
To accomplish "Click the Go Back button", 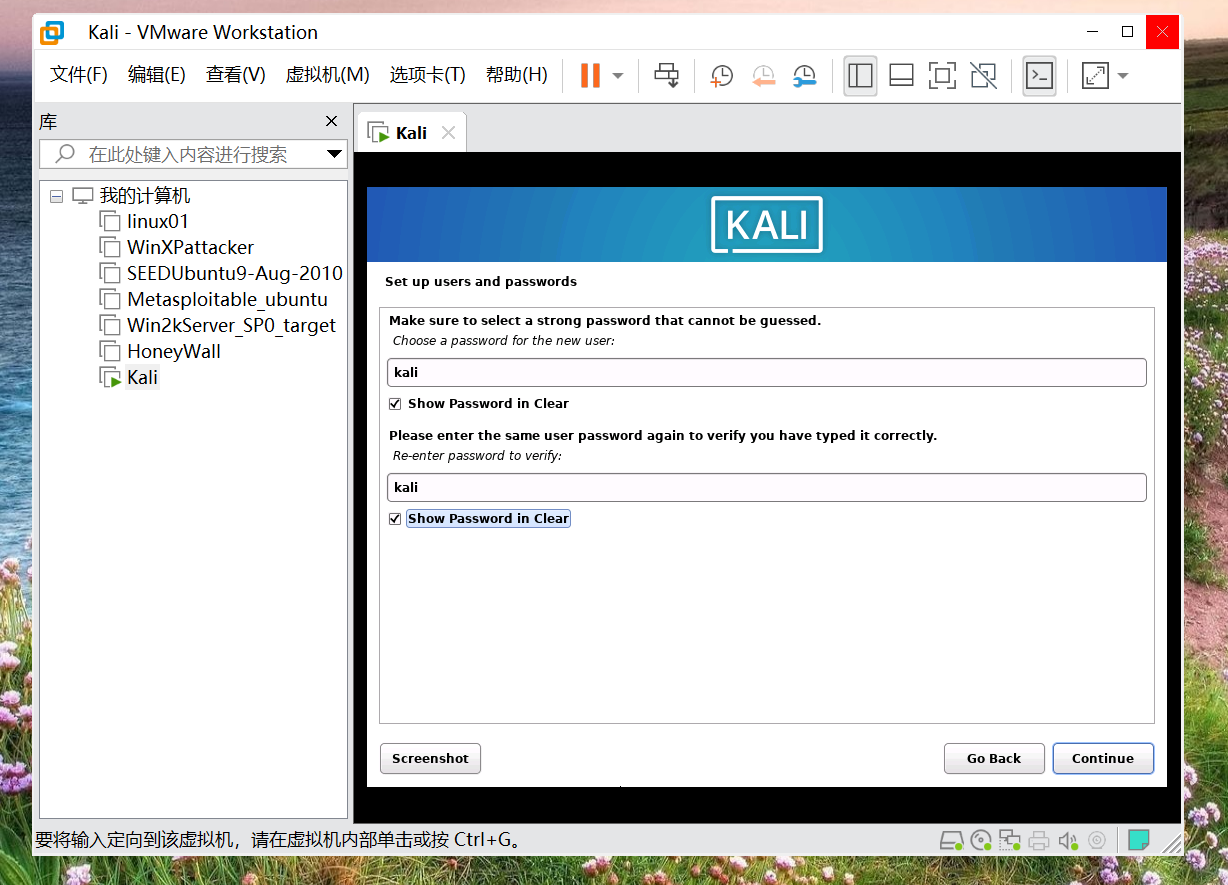I will point(994,759).
